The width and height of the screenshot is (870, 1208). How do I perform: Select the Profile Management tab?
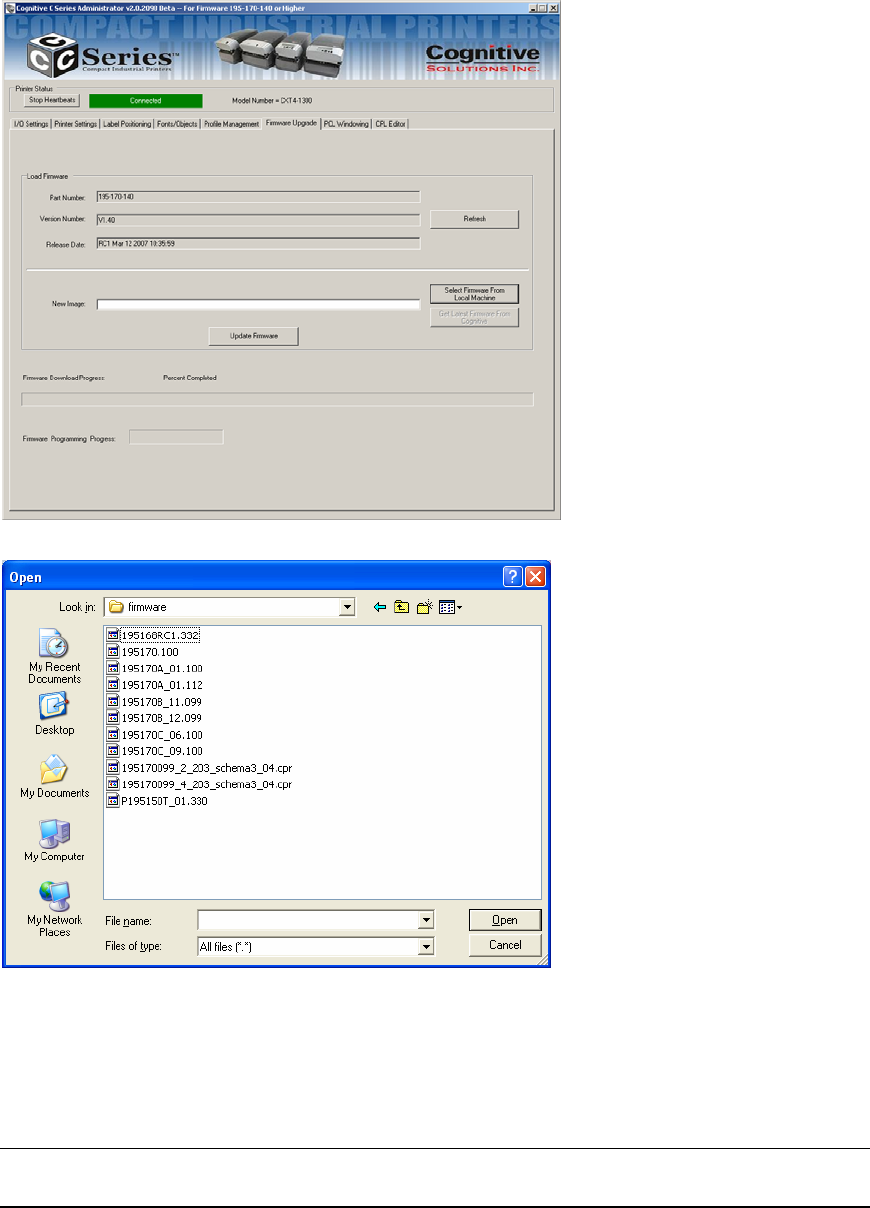(231, 124)
